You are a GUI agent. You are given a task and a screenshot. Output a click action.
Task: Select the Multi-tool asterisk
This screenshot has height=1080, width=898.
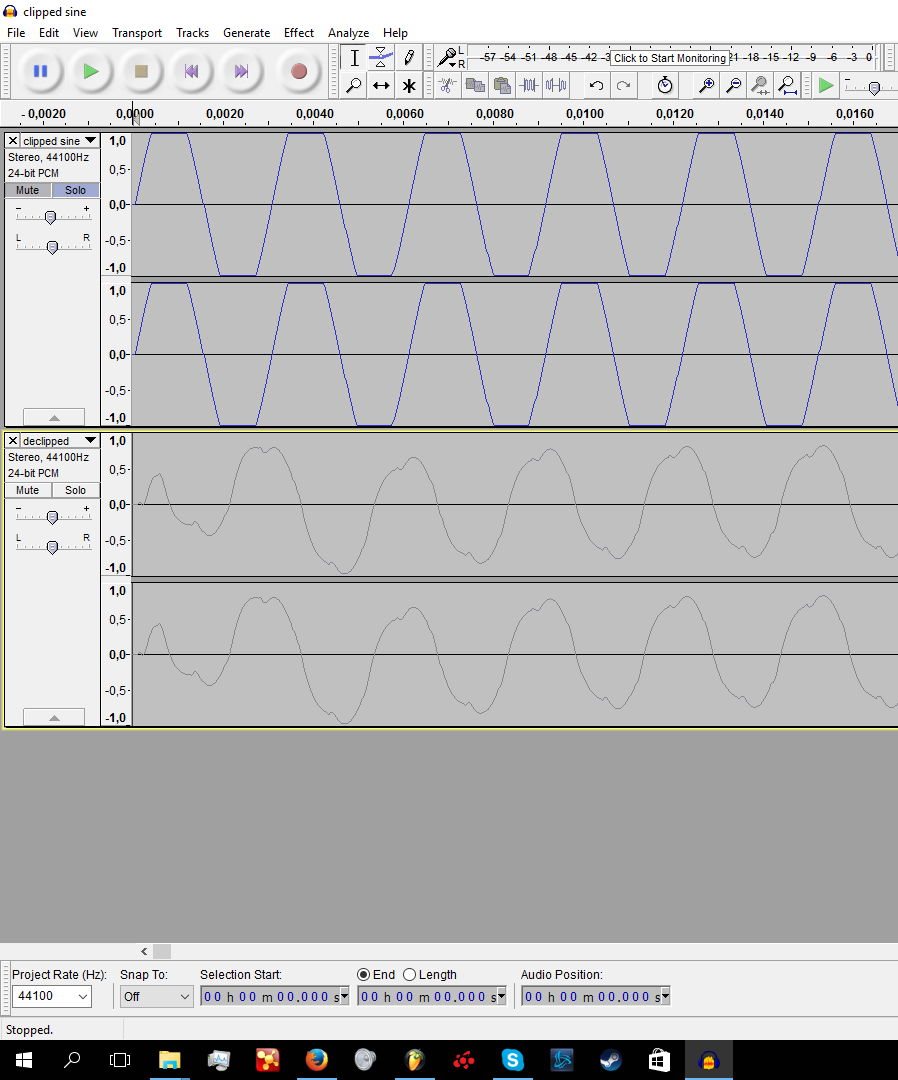[x=408, y=85]
